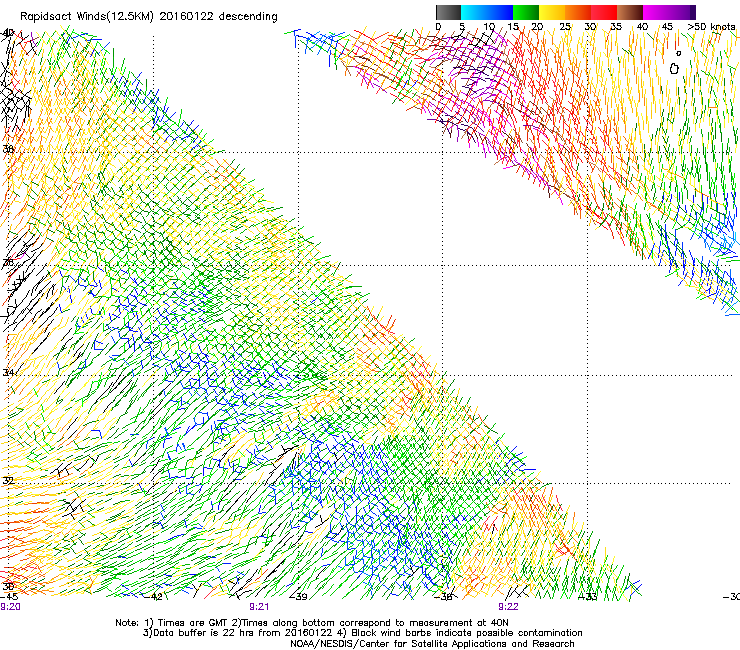This screenshot has height=650, width=740.
Task: Click the title 'Rapidscat Winds(12.5KM) 20160122 descending'
Action: point(149,17)
